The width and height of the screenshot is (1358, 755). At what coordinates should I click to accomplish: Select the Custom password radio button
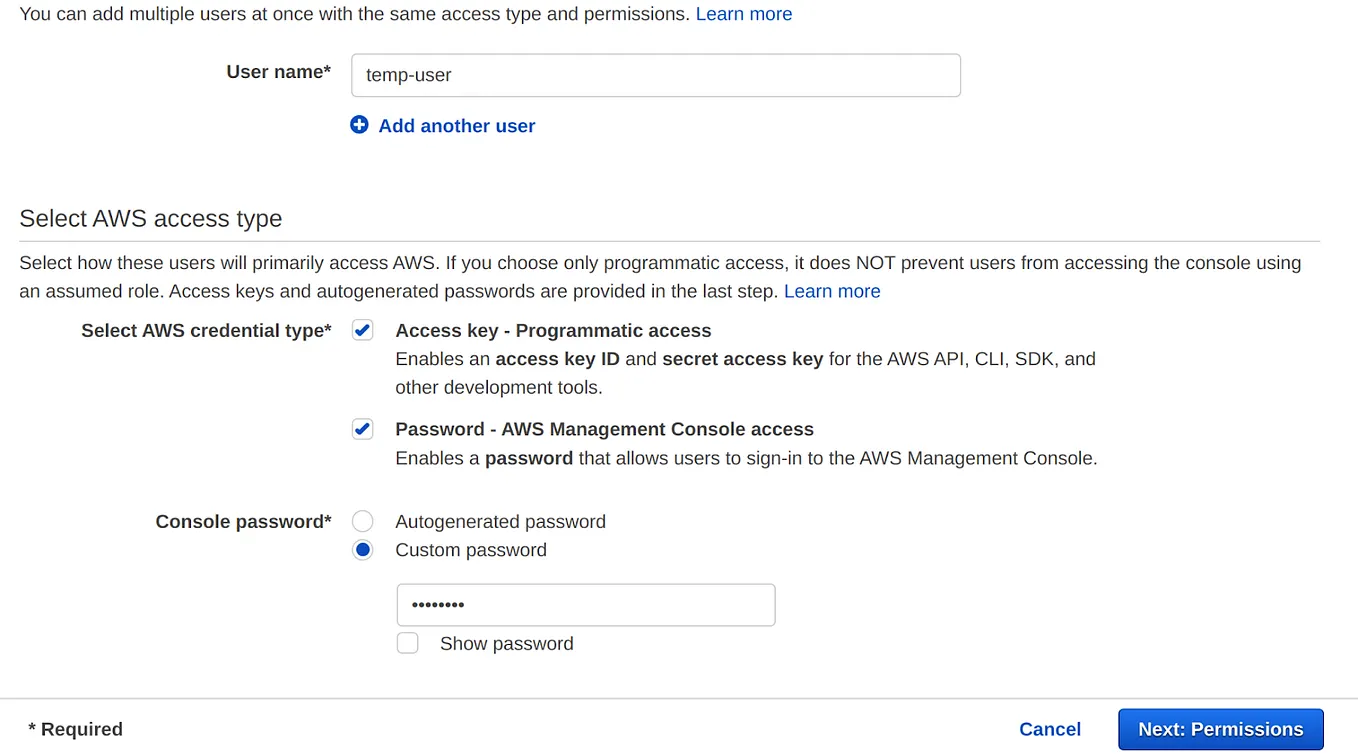pos(362,549)
